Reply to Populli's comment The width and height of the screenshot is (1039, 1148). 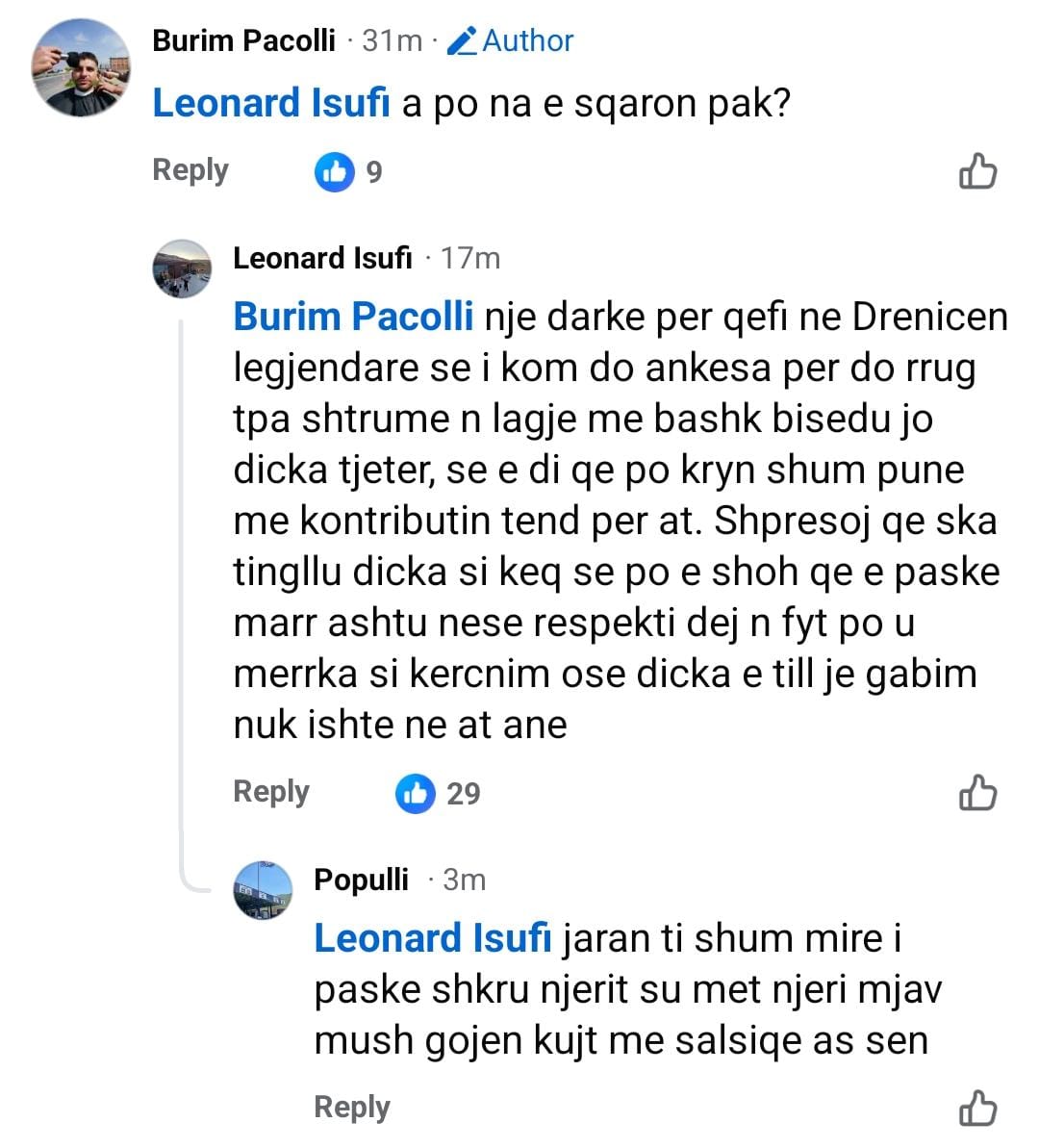(x=352, y=1108)
